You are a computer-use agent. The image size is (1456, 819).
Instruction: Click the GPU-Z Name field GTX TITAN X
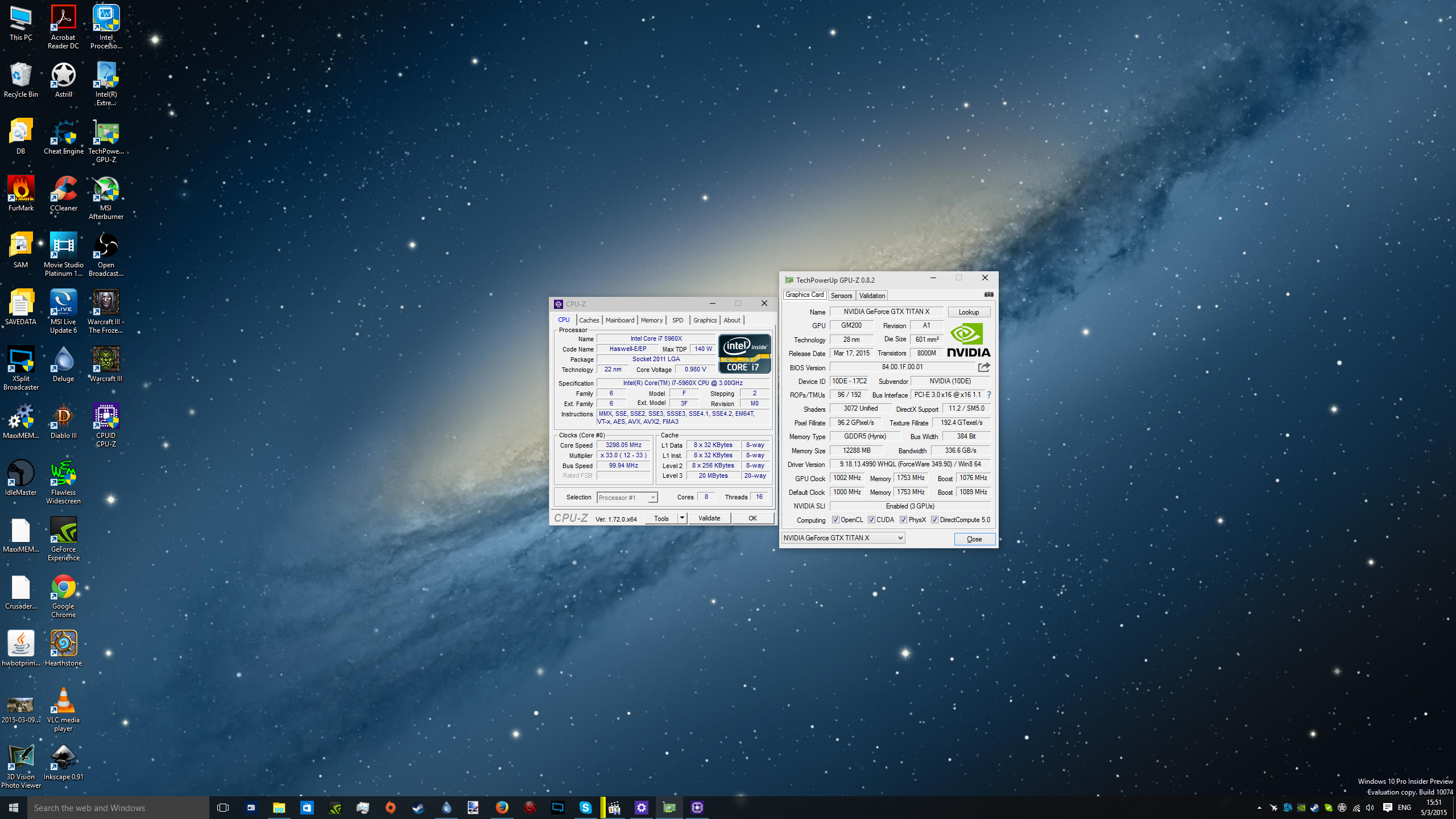pyautogui.click(x=886, y=312)
